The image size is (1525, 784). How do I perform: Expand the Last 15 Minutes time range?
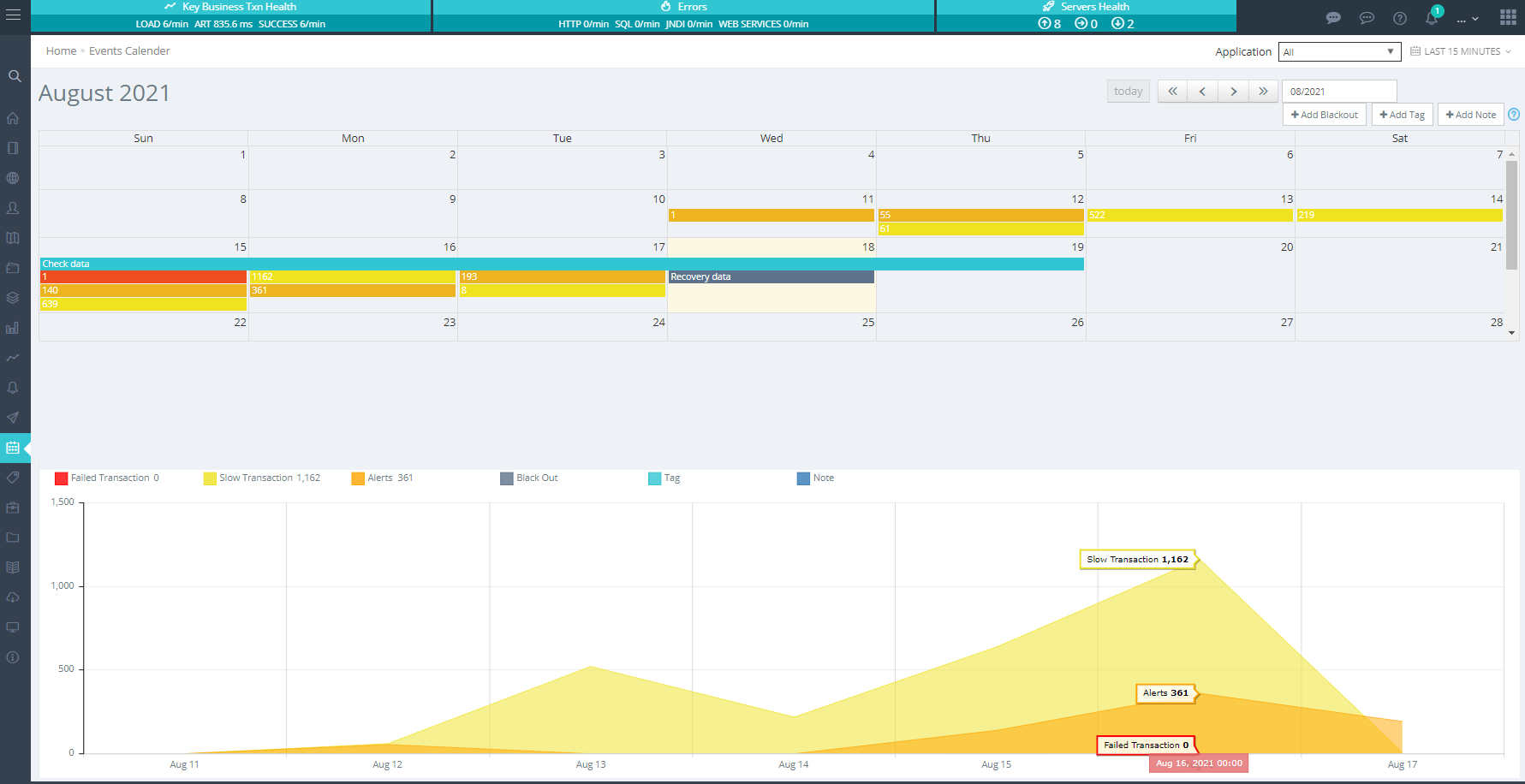coord(1461,51)
